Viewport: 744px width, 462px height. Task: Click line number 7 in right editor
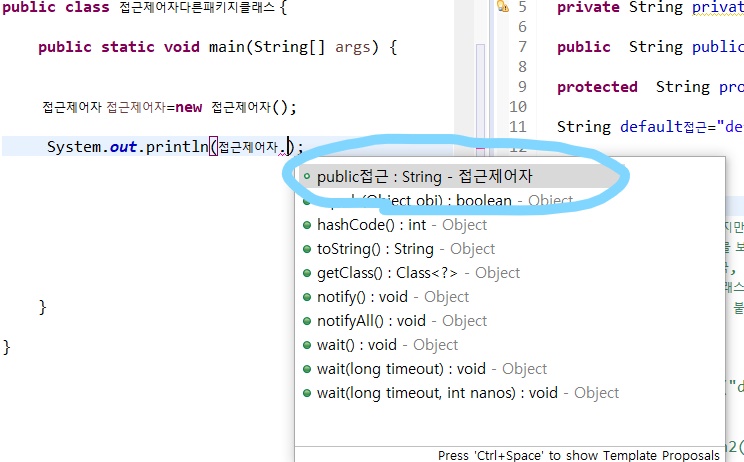[522, 46]
